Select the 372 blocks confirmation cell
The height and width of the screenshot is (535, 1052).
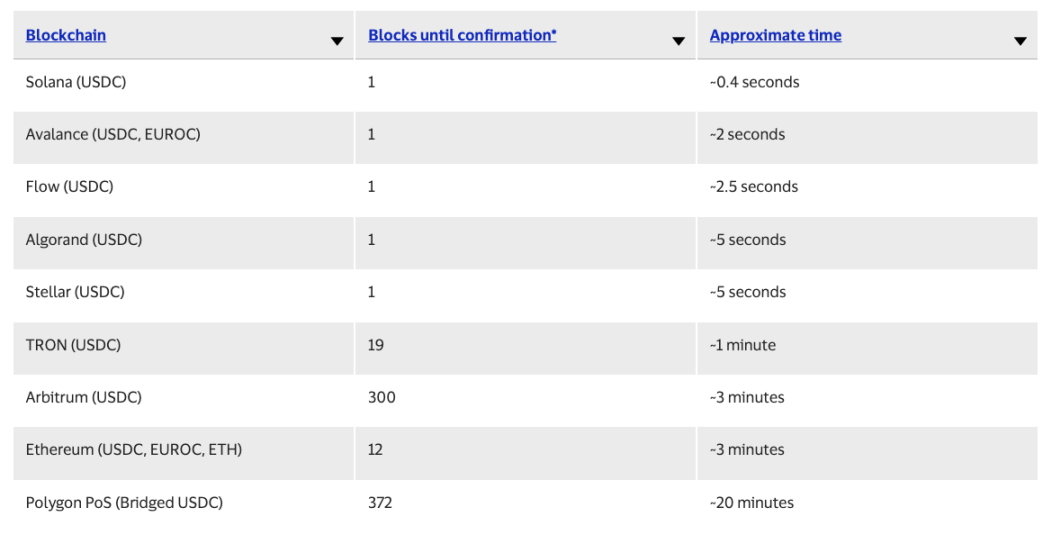[380, 502]
